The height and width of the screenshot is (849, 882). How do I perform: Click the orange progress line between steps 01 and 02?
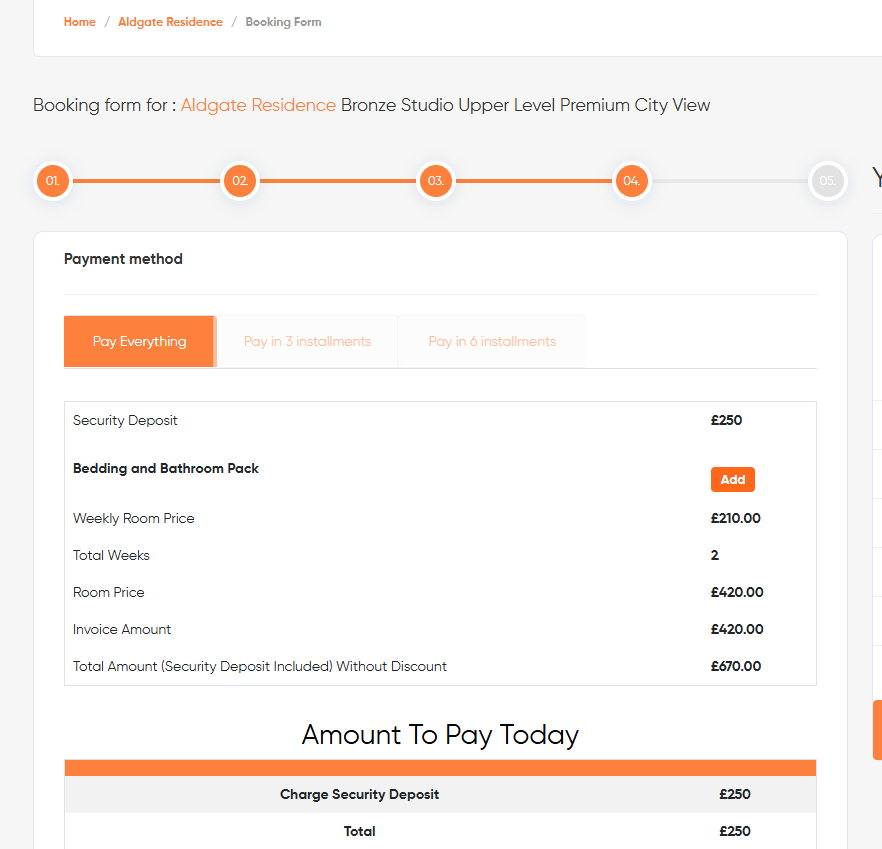(146, 181)
